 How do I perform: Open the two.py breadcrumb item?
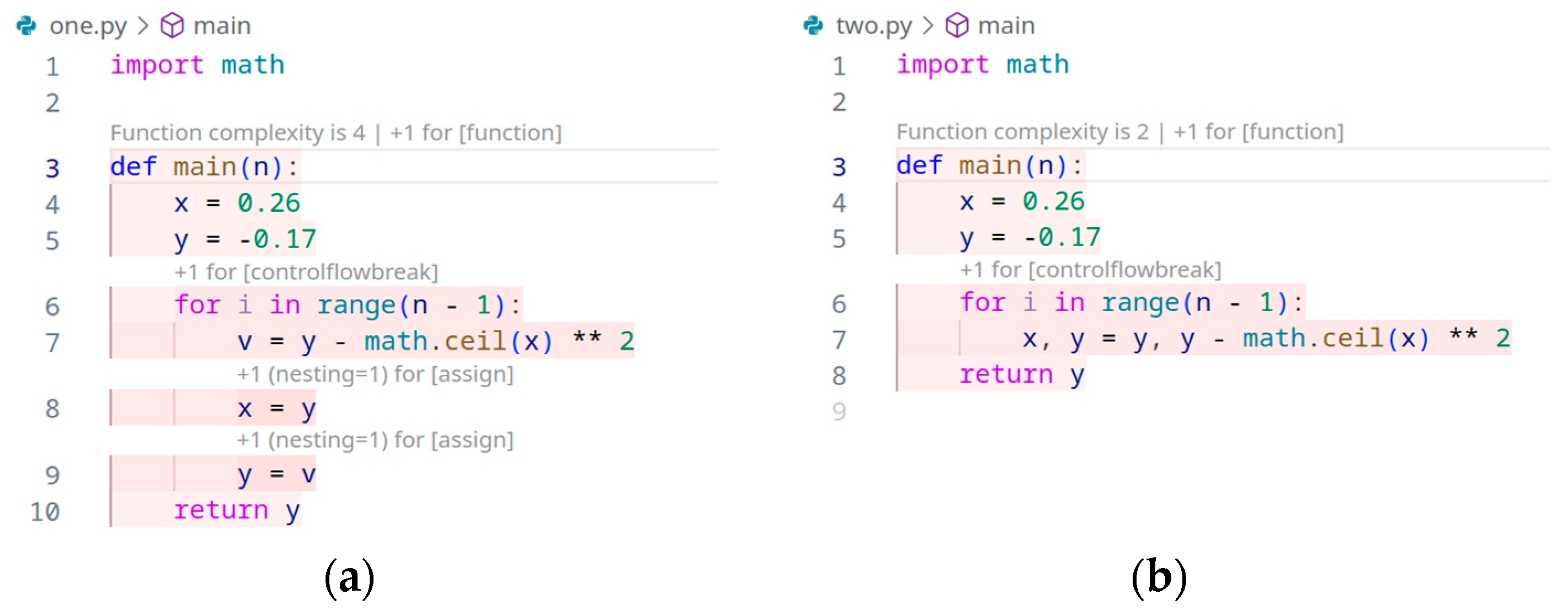coord(873,25)
